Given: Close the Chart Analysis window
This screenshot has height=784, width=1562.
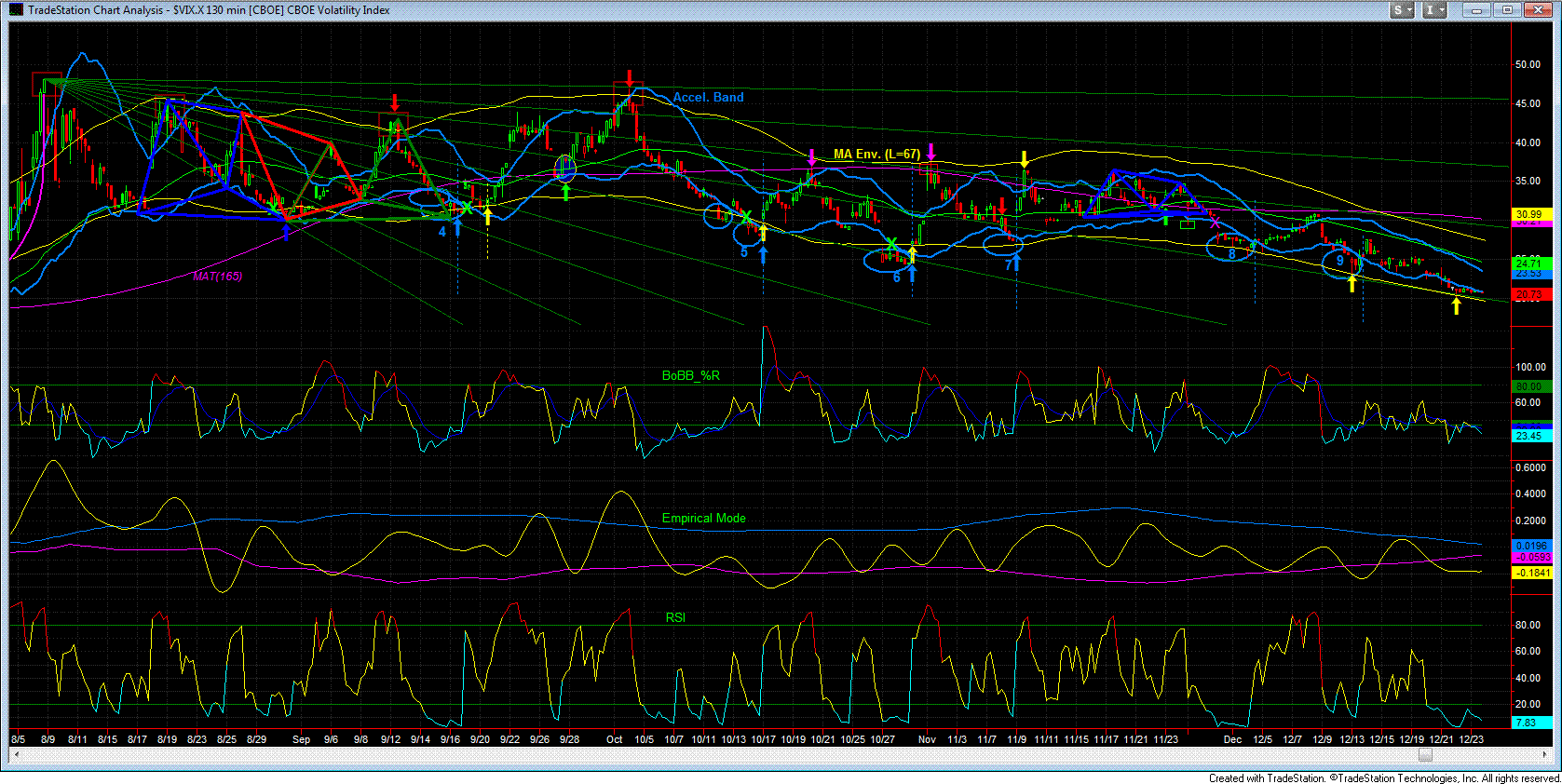Looking at the screenshot, I should click(x=1537, y=10).
